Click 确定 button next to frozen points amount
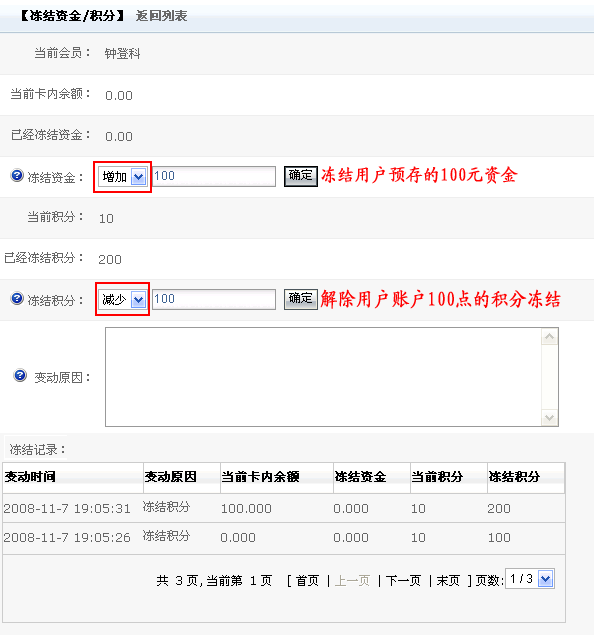Image resolution: width=594 pixels, height=635 pixels. tap(300, 299)
